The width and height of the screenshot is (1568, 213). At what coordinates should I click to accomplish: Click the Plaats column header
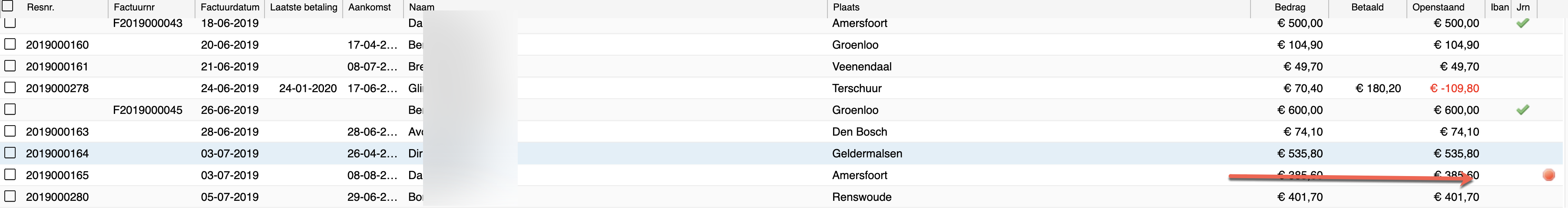pos(846,7)
